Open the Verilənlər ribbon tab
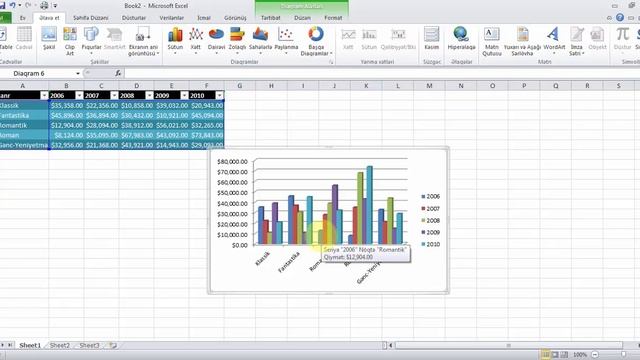The width and height of the screenshot is (640, 360). (x=171, y=18)
